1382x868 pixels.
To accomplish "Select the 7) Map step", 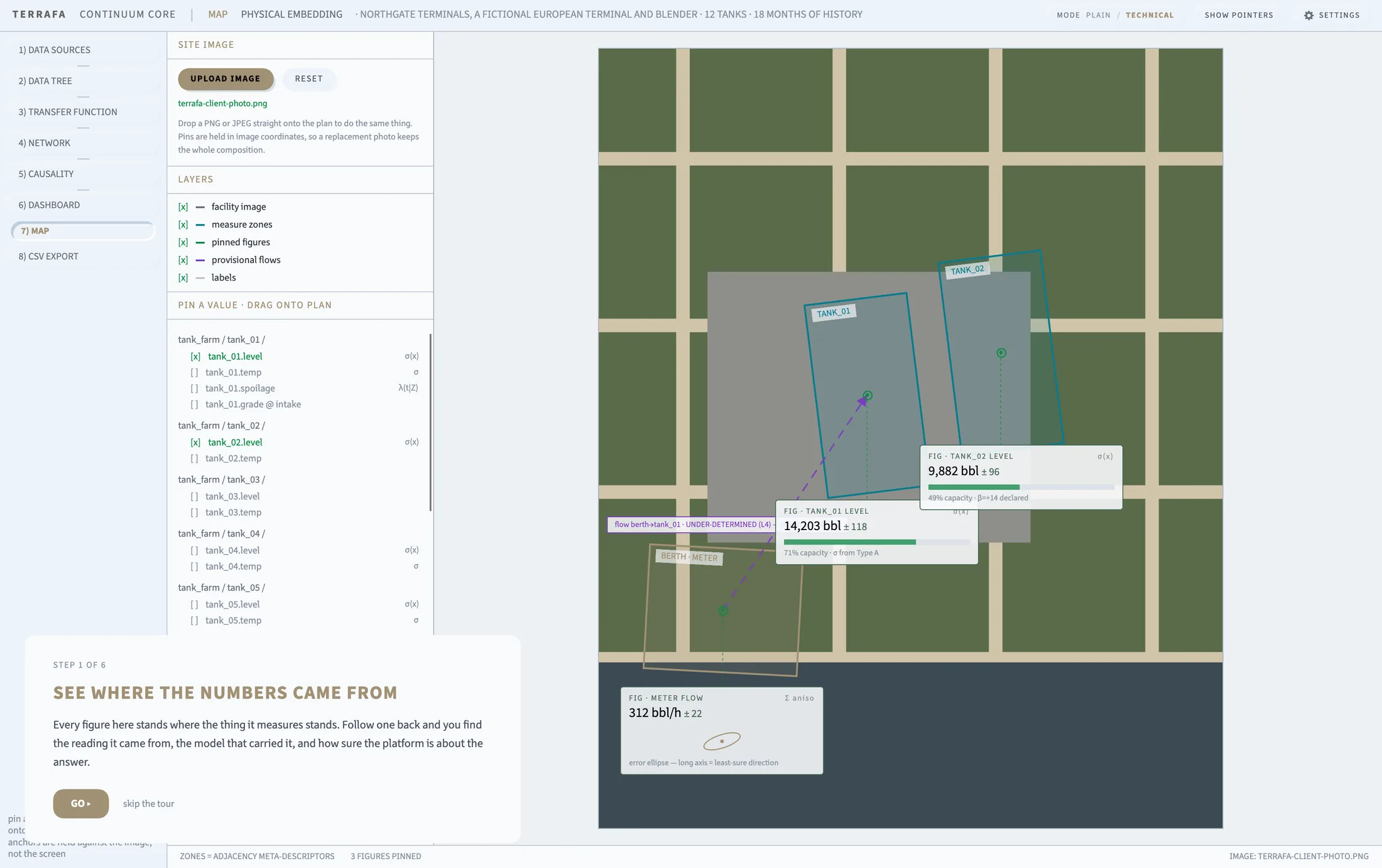I will coord(83,231).
